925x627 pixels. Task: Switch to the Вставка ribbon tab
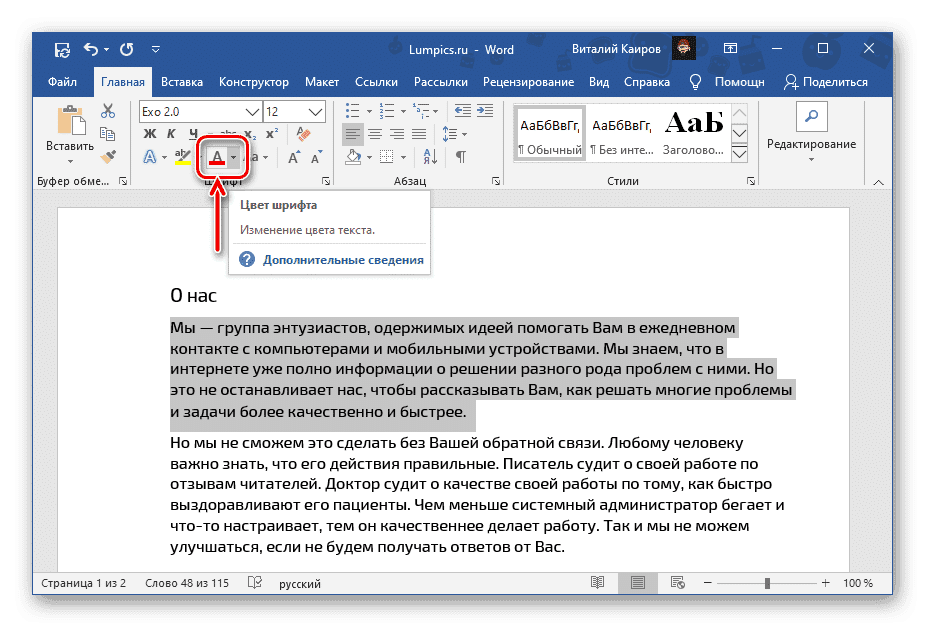coord(181,82)
